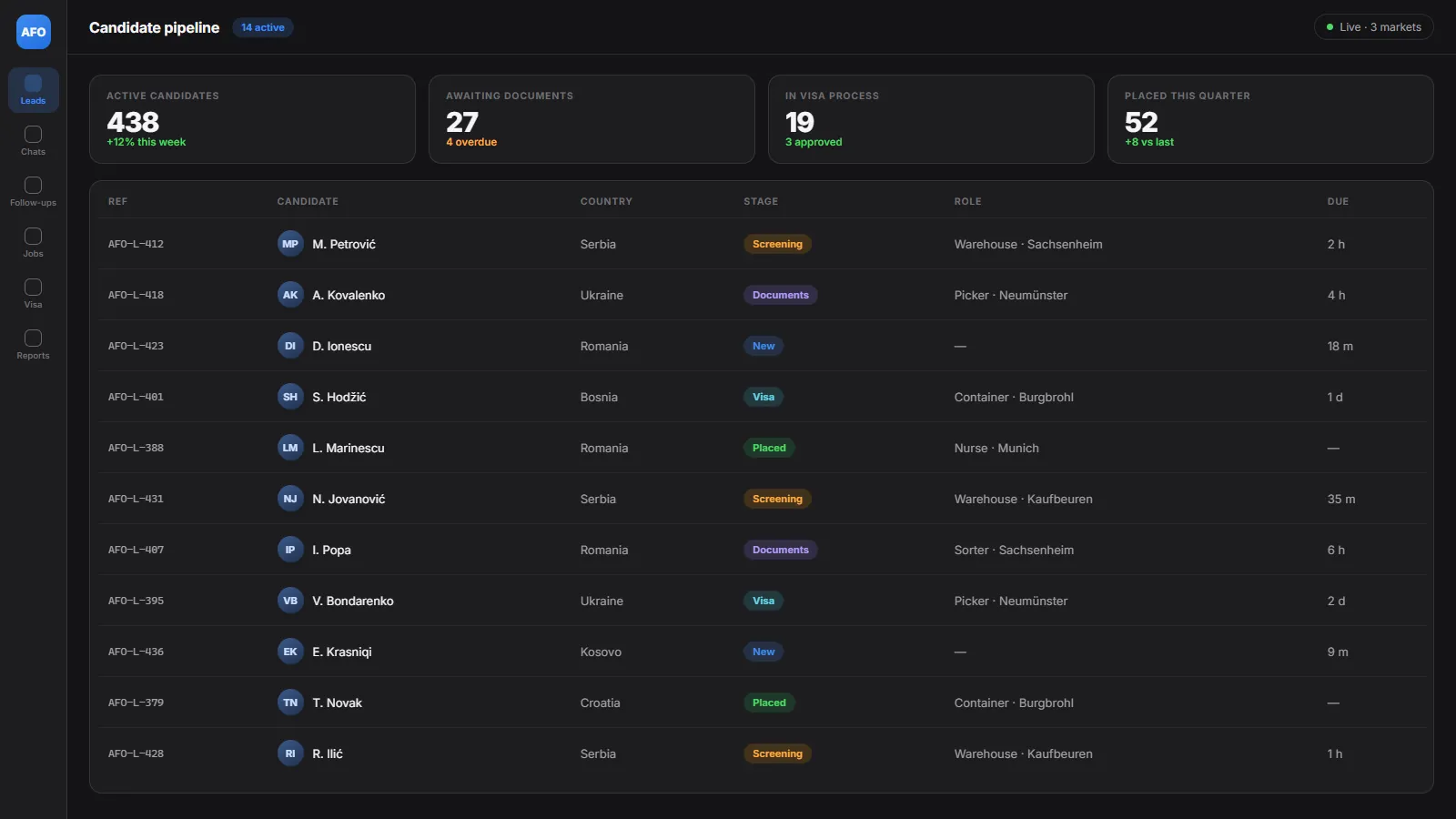Select reference AFO-L-431
The width and height of the screenshot is (1456, 819).
(x=136, y=499)
